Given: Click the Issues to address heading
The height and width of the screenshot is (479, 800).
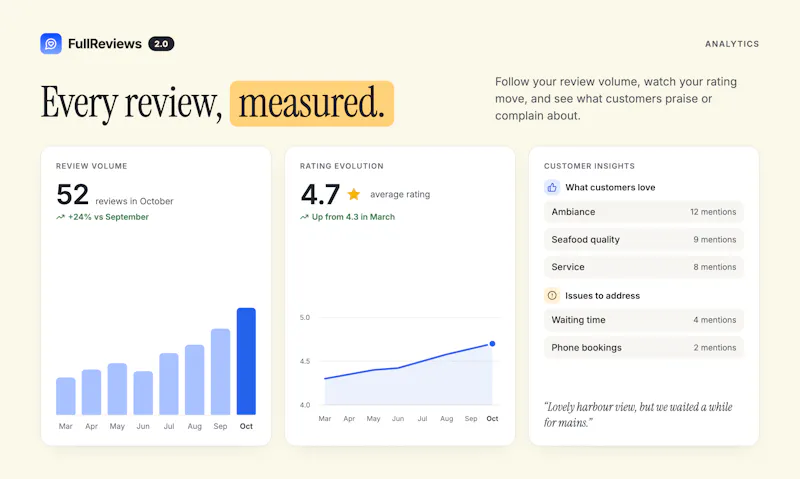Looking at the screenshot, I should pos(603,295).
